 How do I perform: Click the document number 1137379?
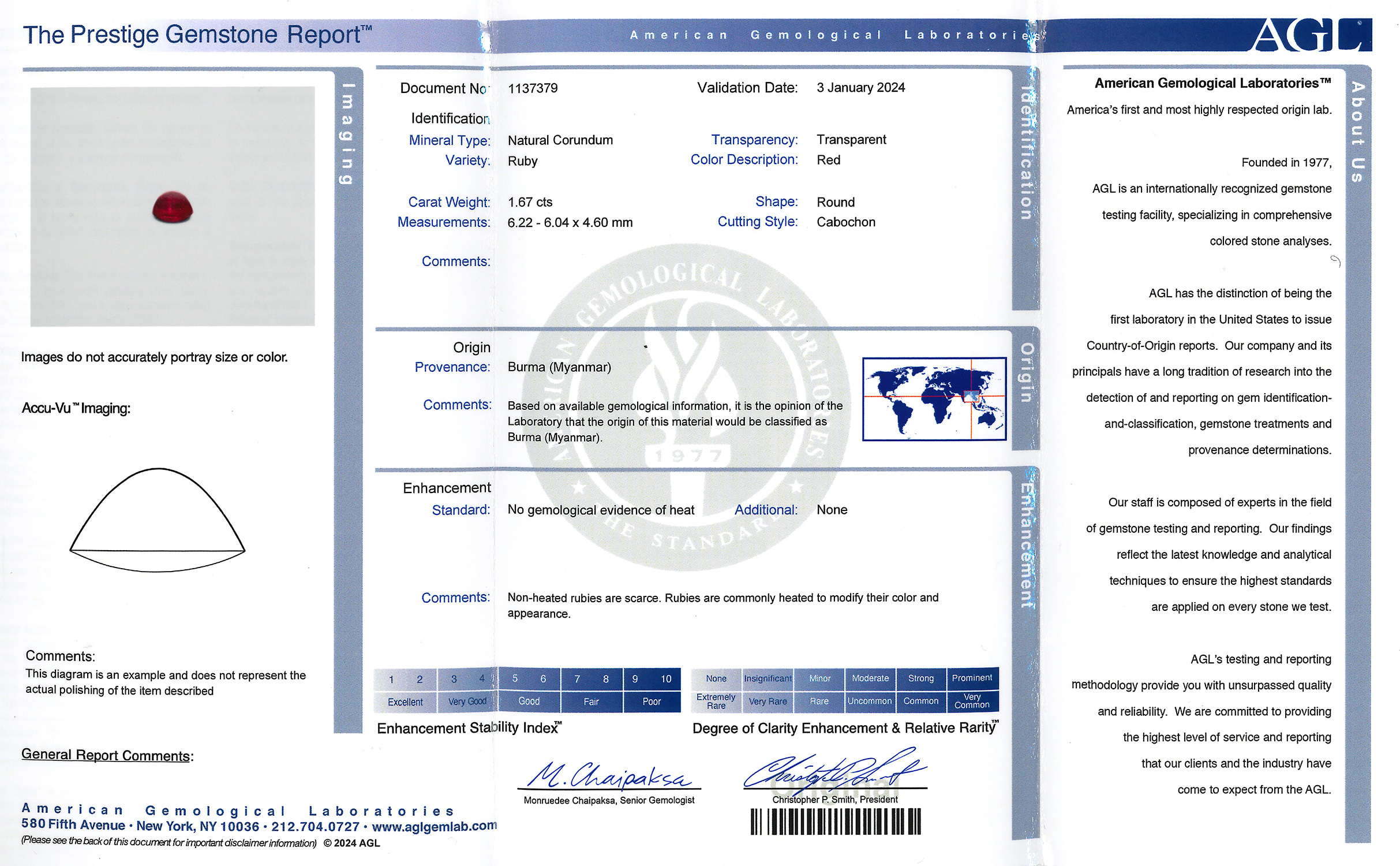click(533, 88)
